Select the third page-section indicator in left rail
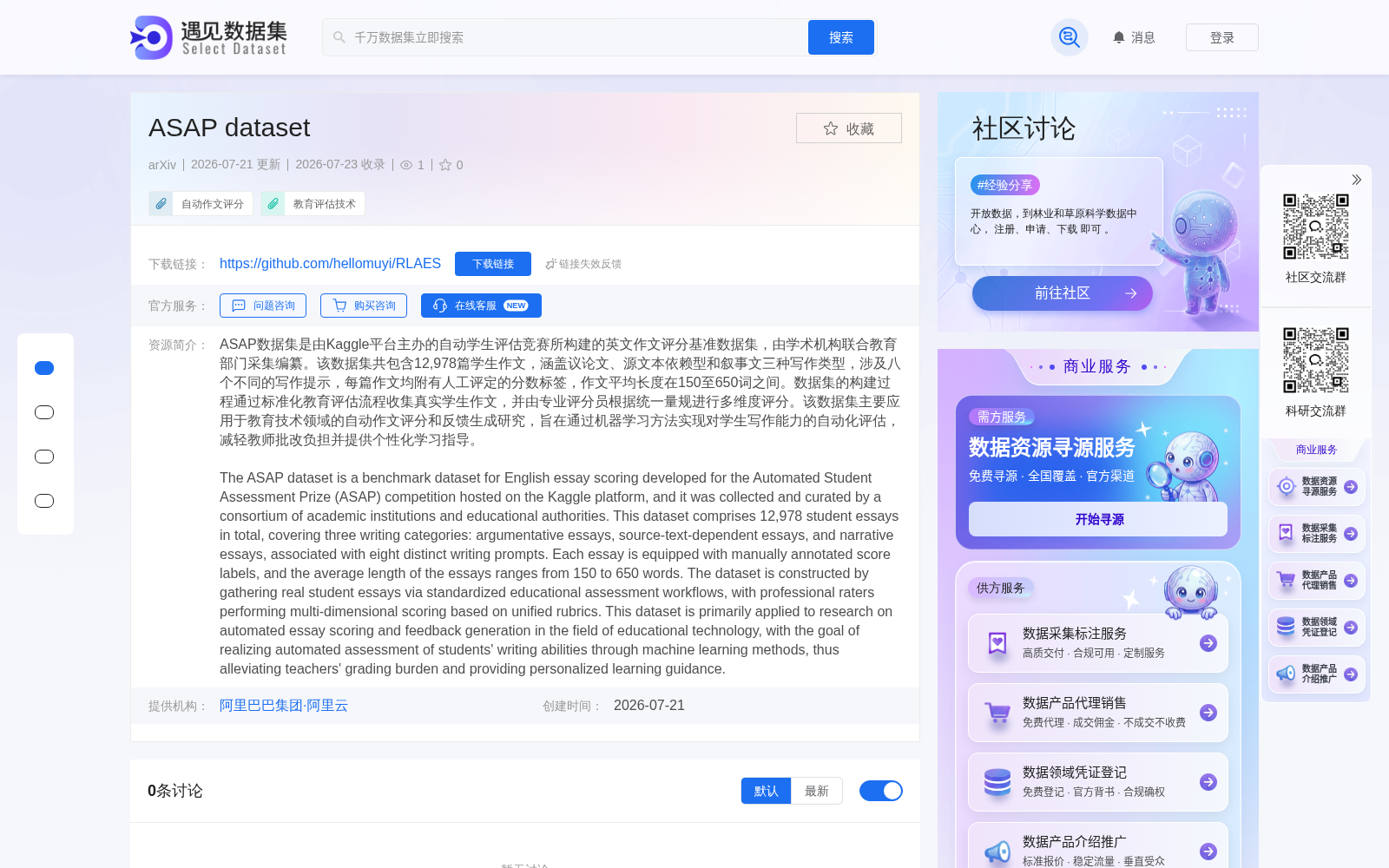 tap(44, 457)
